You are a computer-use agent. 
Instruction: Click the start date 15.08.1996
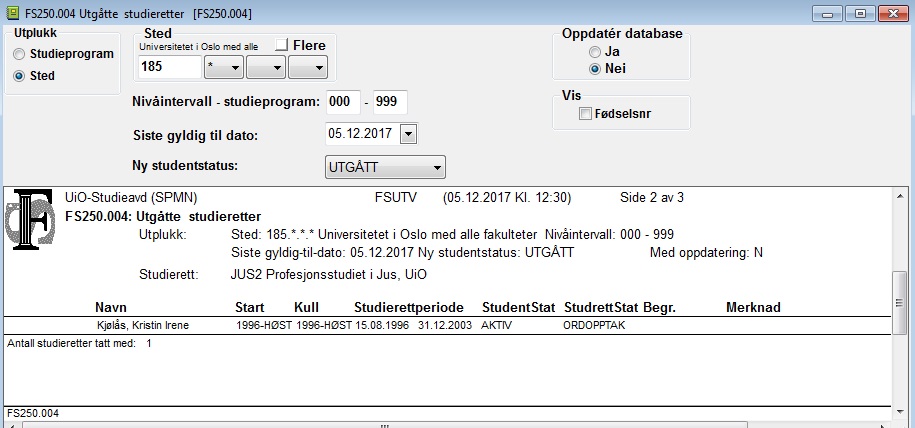tap(382, 325)
